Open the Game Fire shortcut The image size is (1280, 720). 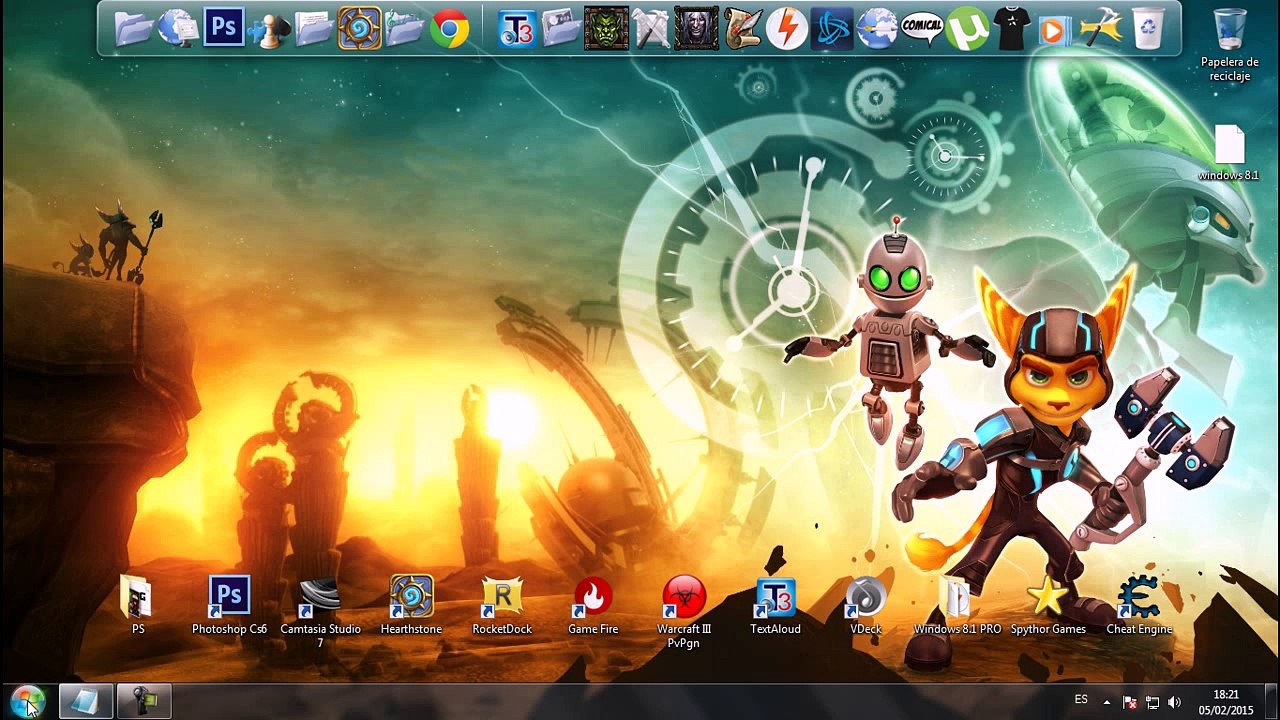pos(593,606)
